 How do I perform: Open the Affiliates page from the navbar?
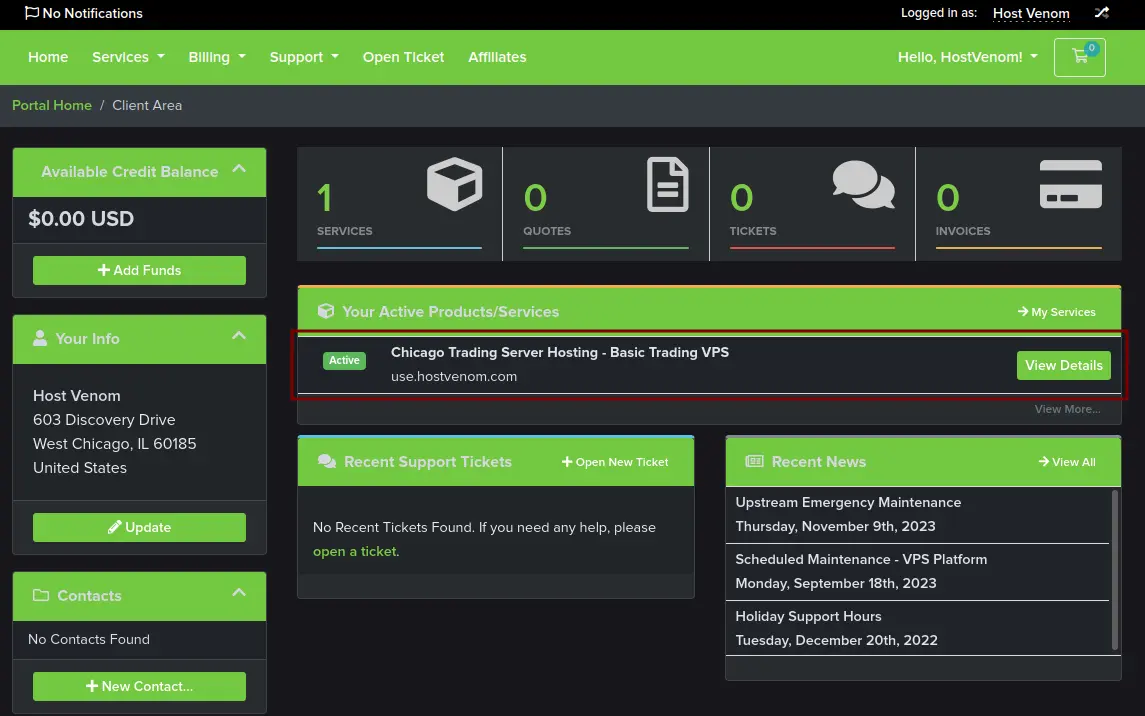coord(497,57)
